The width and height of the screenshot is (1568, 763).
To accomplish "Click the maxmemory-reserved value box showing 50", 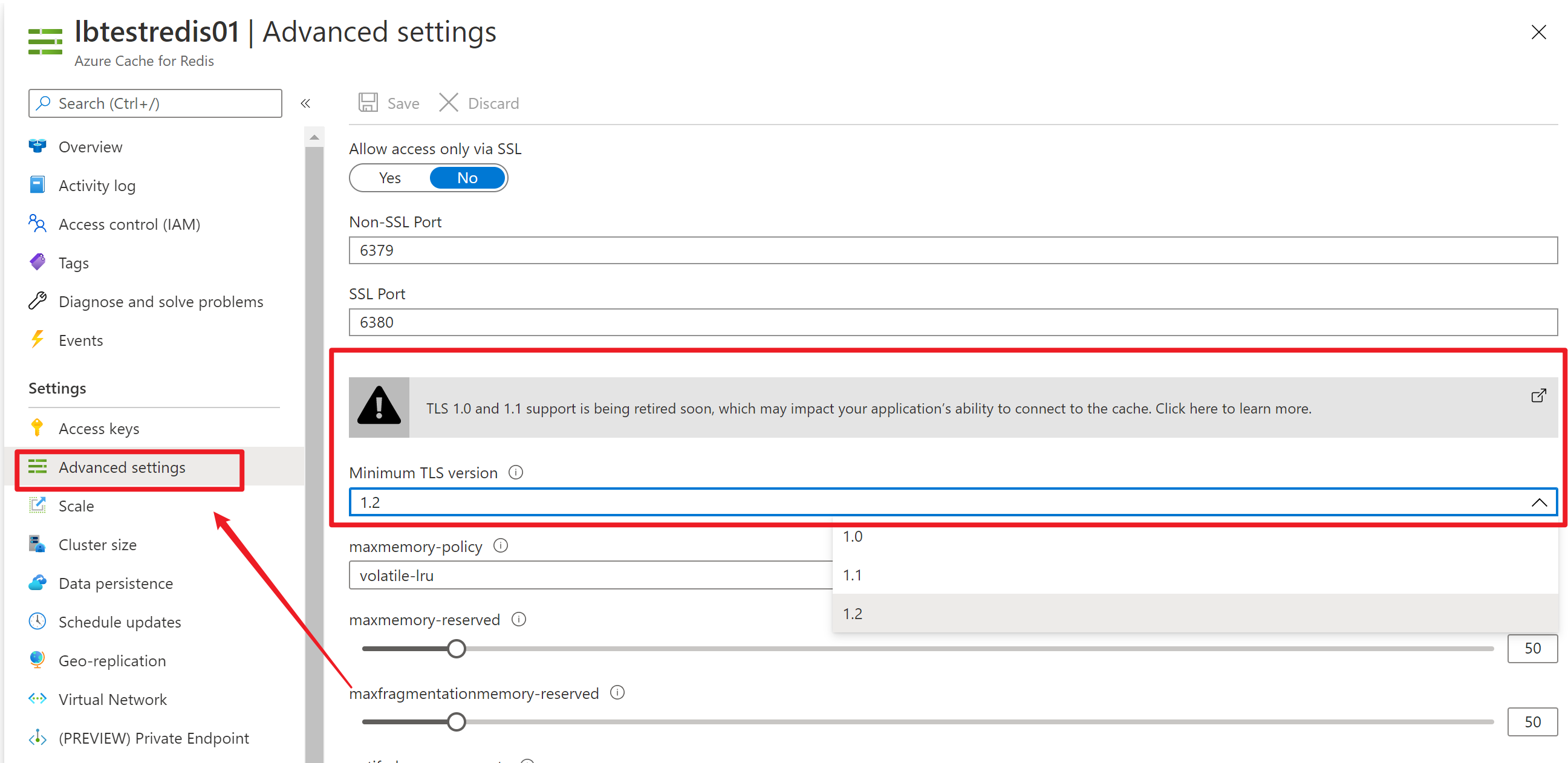I will tap(1532, 648).
